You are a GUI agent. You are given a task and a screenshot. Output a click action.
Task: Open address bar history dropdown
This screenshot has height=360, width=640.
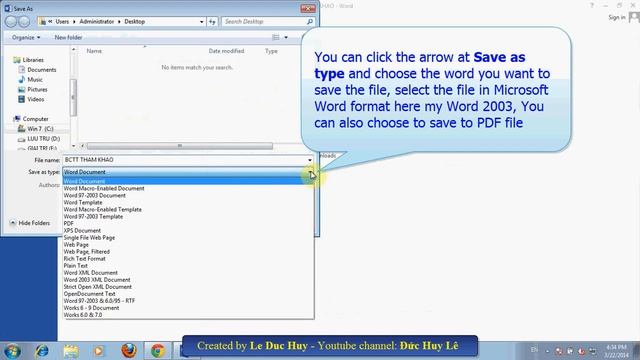202,22
